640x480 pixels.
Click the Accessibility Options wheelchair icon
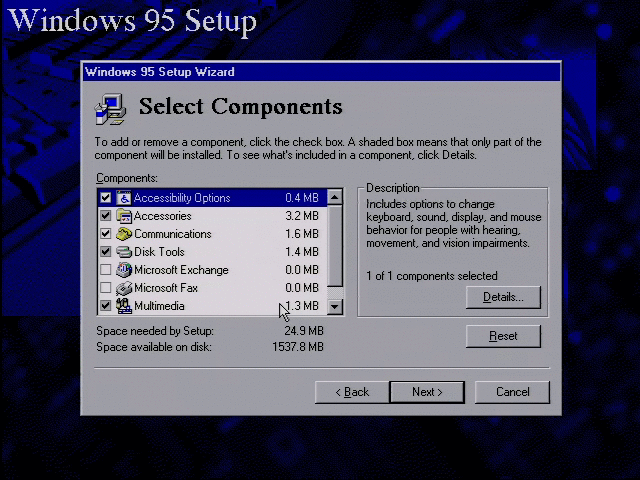(x=124, y=198)
